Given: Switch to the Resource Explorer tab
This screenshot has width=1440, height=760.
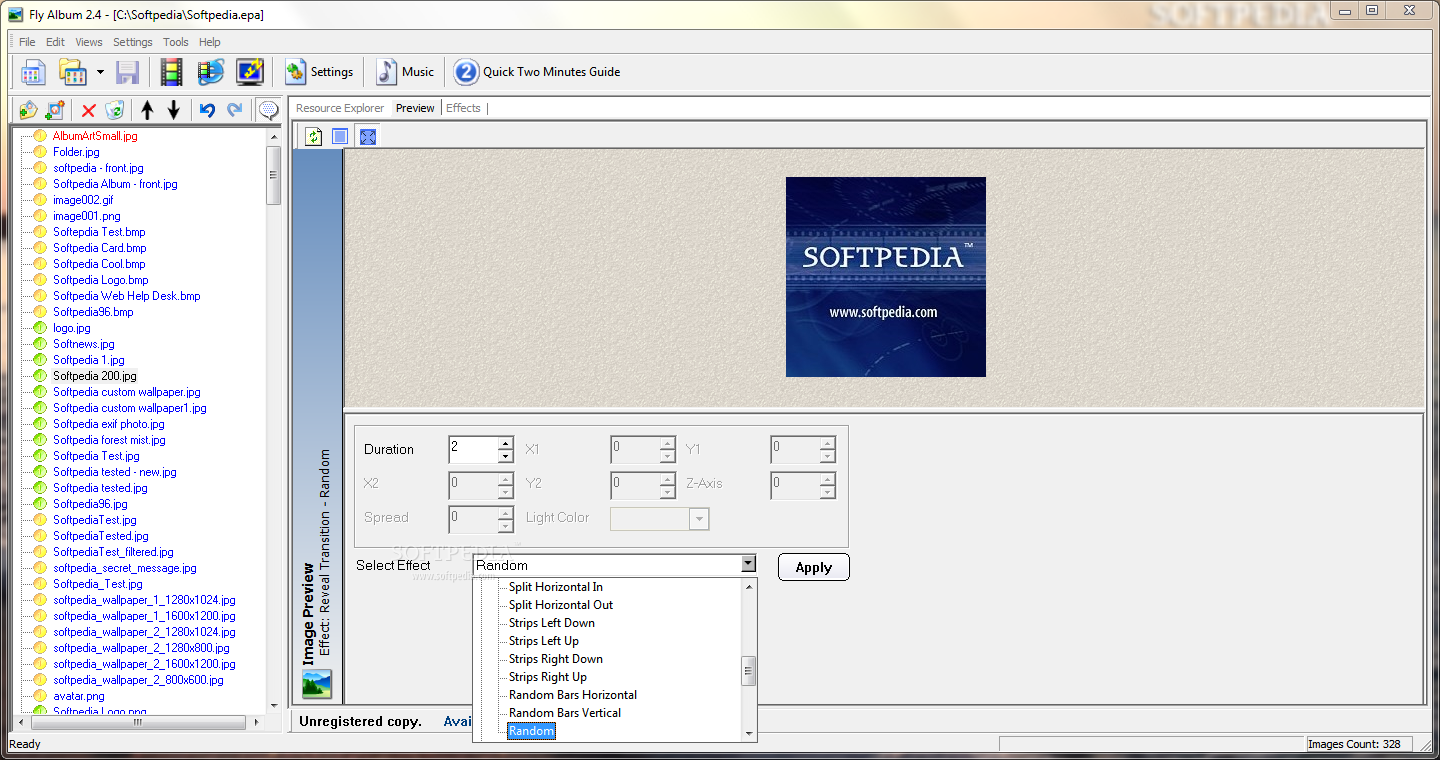Looking at the screenshot, I should pos(340,108).
